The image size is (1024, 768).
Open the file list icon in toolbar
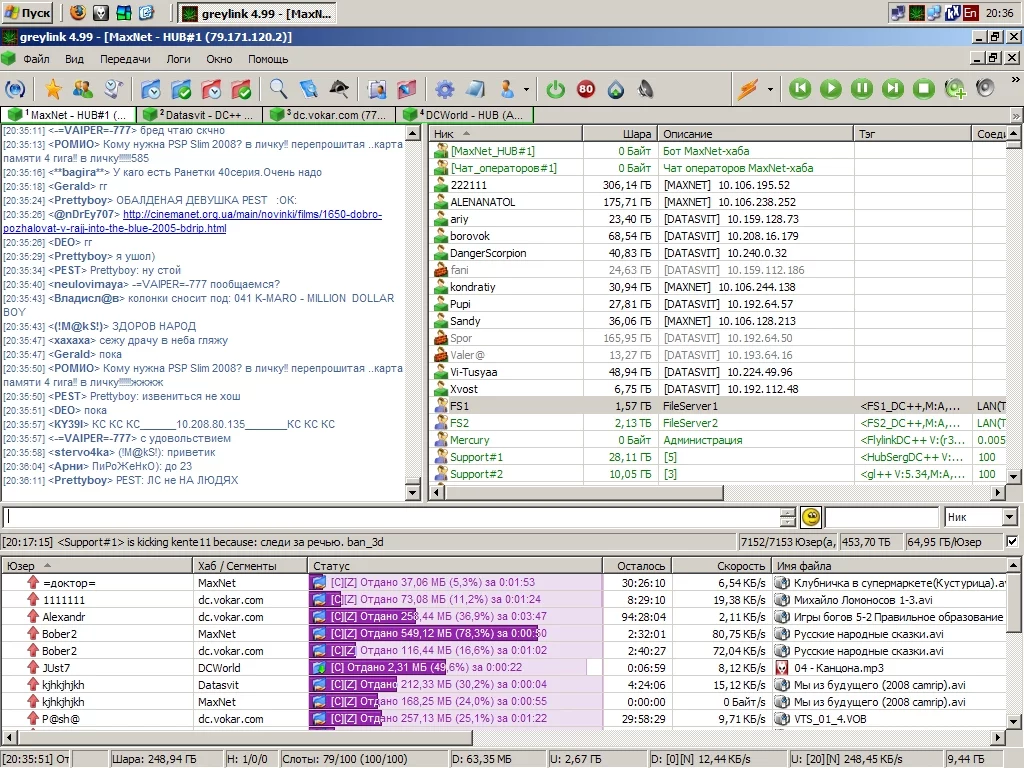[x=376, y=89]
